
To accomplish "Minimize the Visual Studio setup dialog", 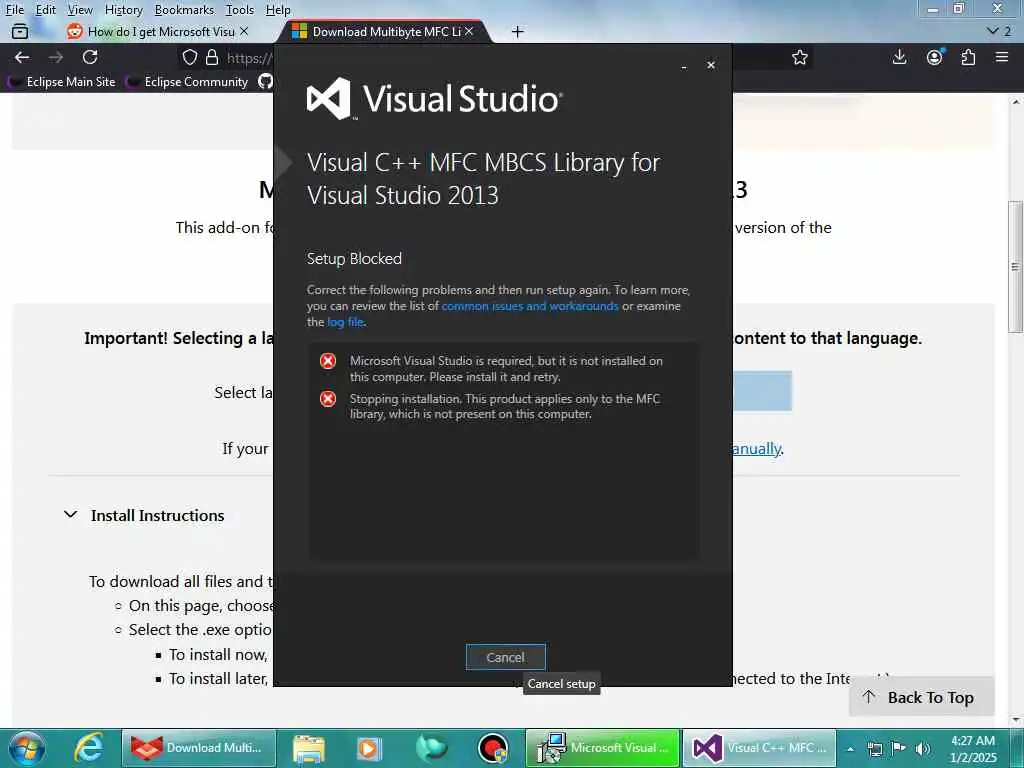I will pos(684,66).
